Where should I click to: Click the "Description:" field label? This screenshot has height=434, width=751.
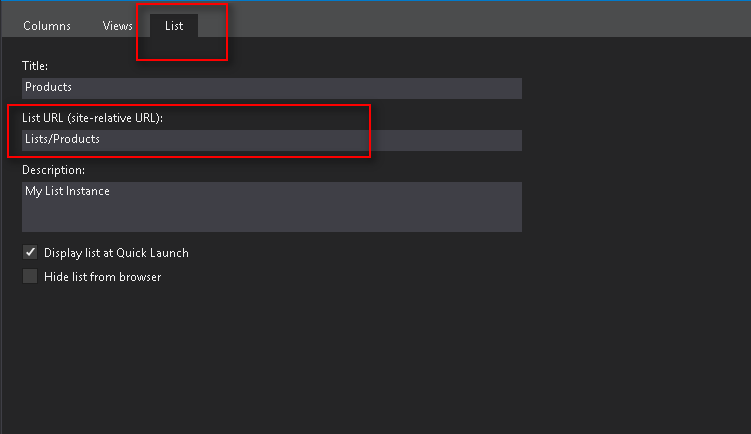tap(53, 170)
